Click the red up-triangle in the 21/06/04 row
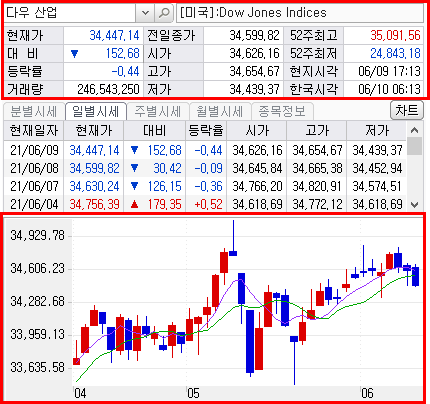 coord(134,204)
